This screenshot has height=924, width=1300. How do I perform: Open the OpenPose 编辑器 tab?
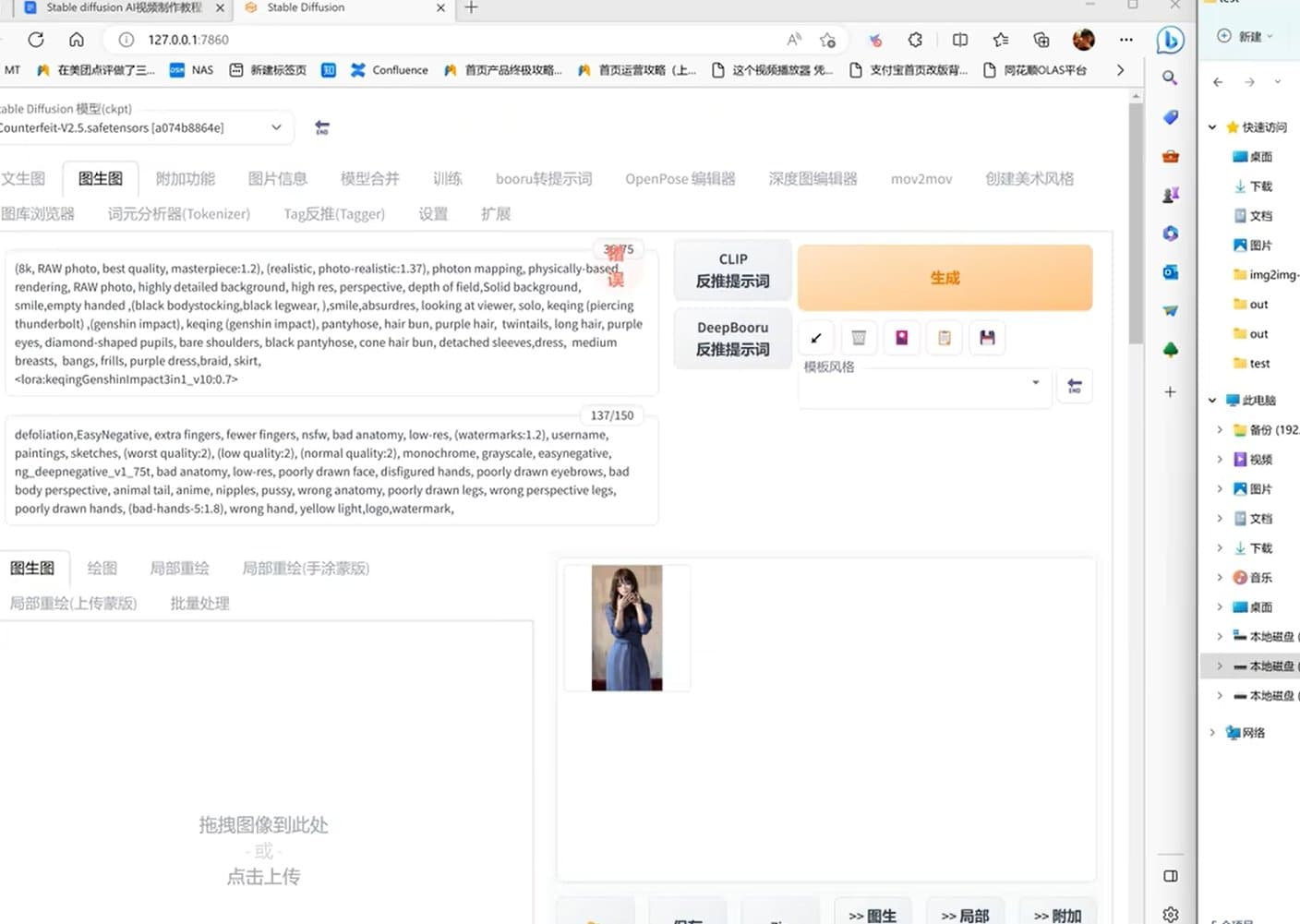(680, 179)
